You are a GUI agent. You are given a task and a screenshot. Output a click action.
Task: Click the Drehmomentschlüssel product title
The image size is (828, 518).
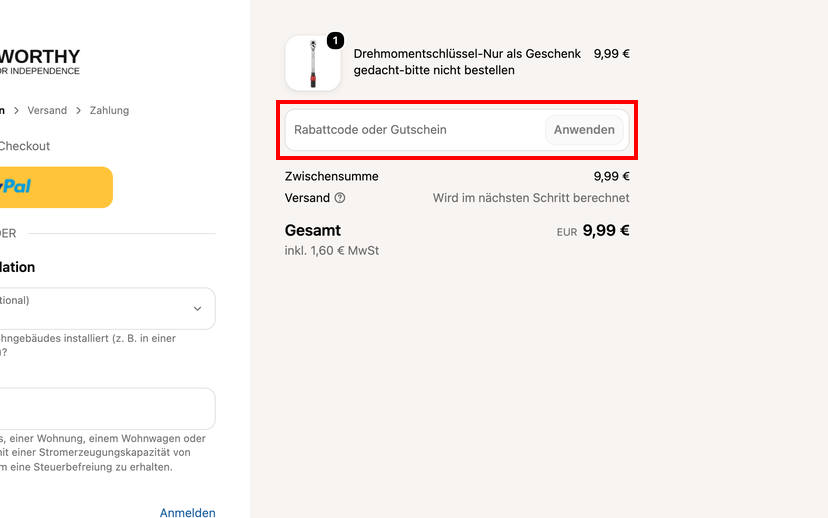point(467,62)
